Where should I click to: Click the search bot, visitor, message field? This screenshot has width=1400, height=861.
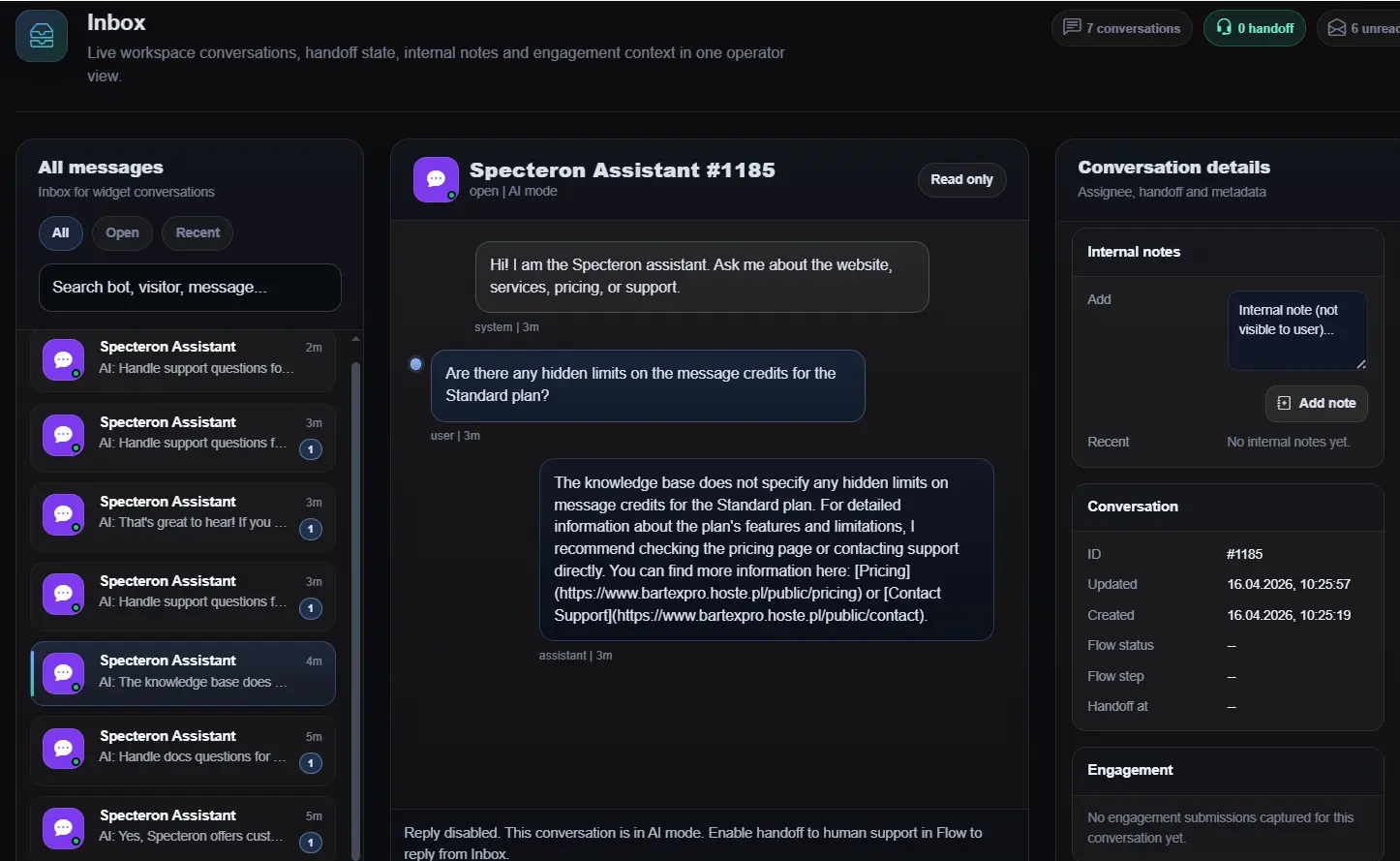point(190,288)
